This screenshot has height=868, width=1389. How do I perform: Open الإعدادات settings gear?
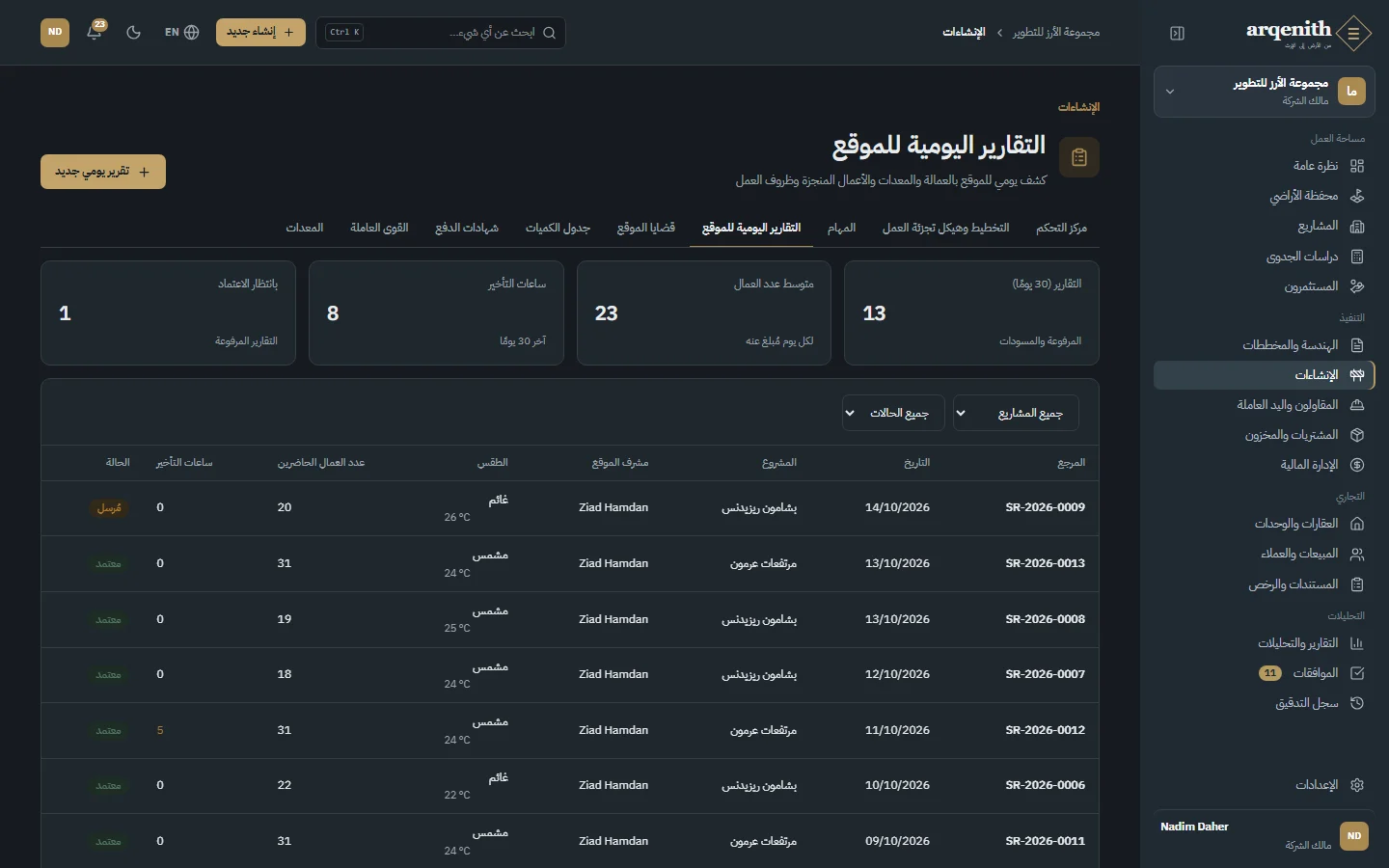tap(1357, 785)
